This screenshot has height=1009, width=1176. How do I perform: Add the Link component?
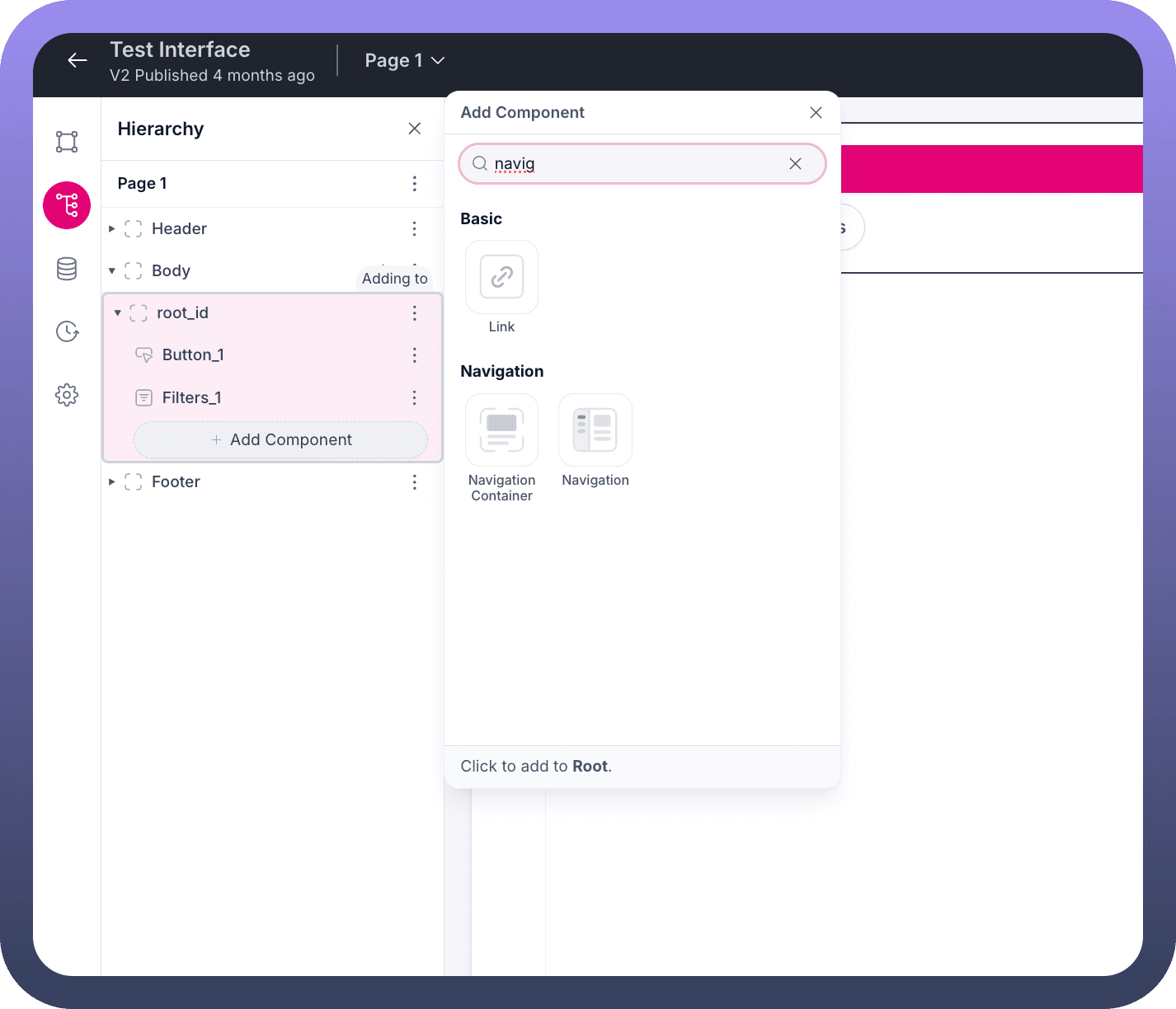click(x=501, y=278)
